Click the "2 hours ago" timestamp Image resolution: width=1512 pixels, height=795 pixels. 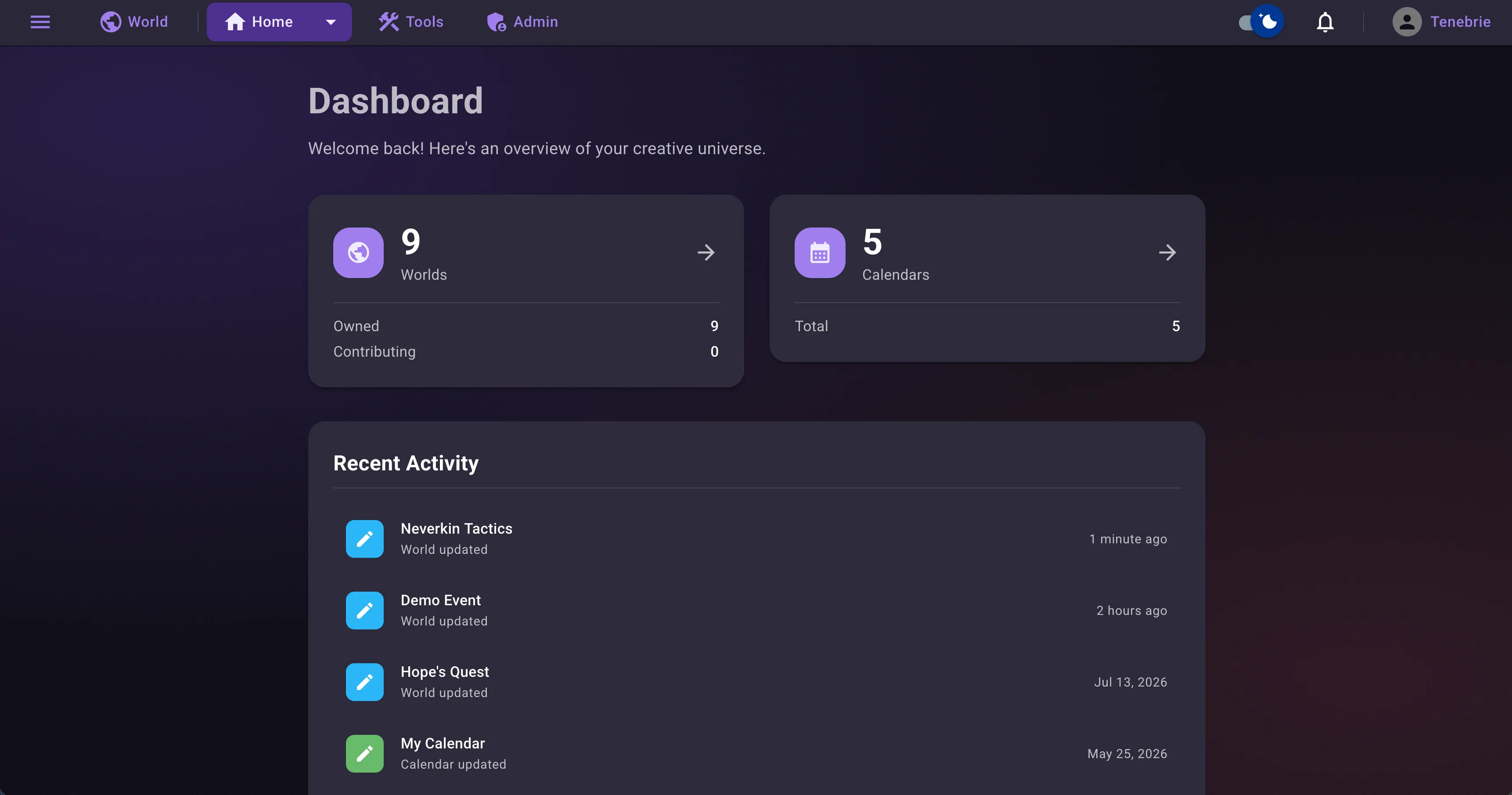coord(1132,611)
